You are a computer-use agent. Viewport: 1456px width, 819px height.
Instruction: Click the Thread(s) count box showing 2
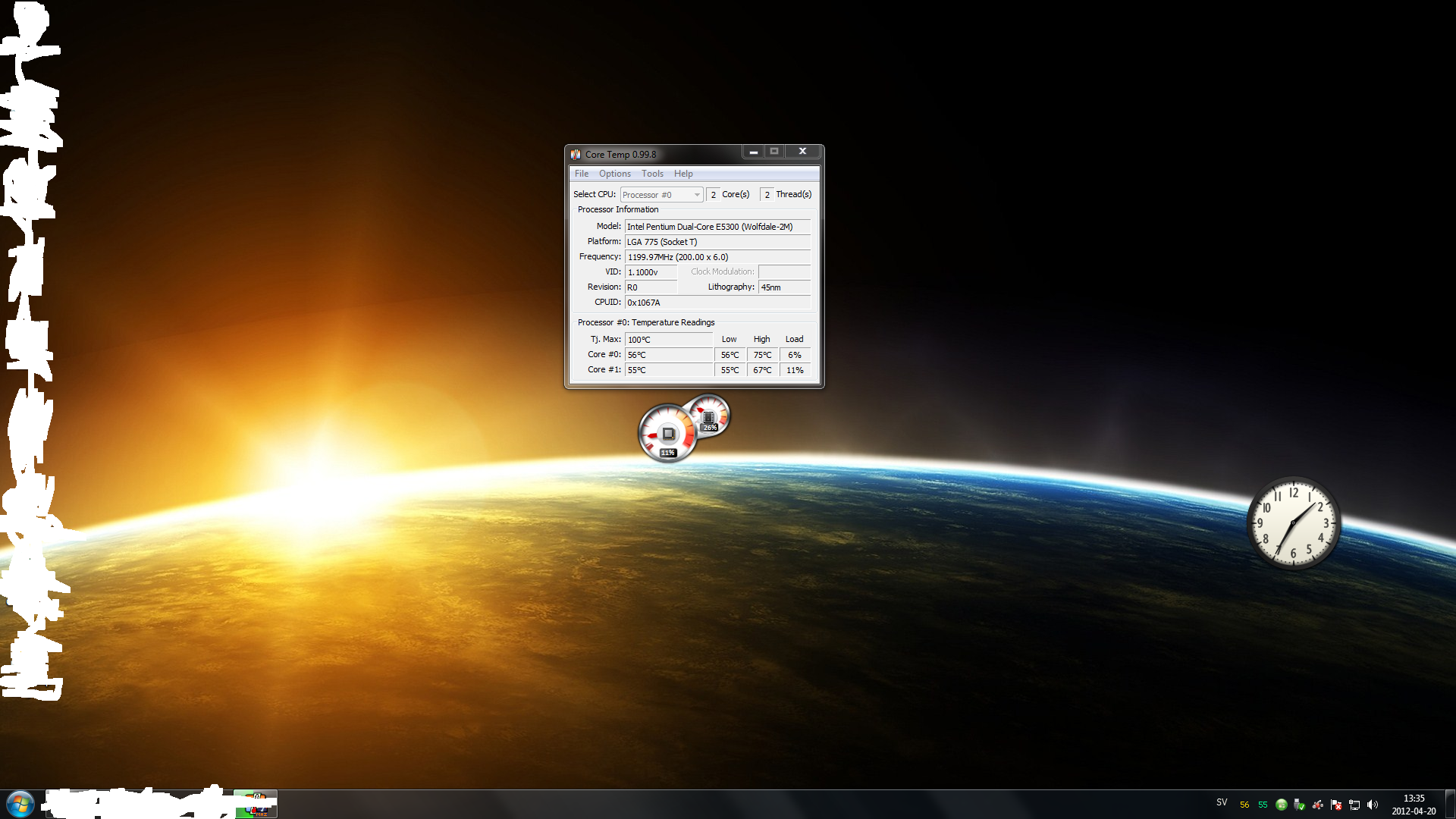[x=767, y=195]
